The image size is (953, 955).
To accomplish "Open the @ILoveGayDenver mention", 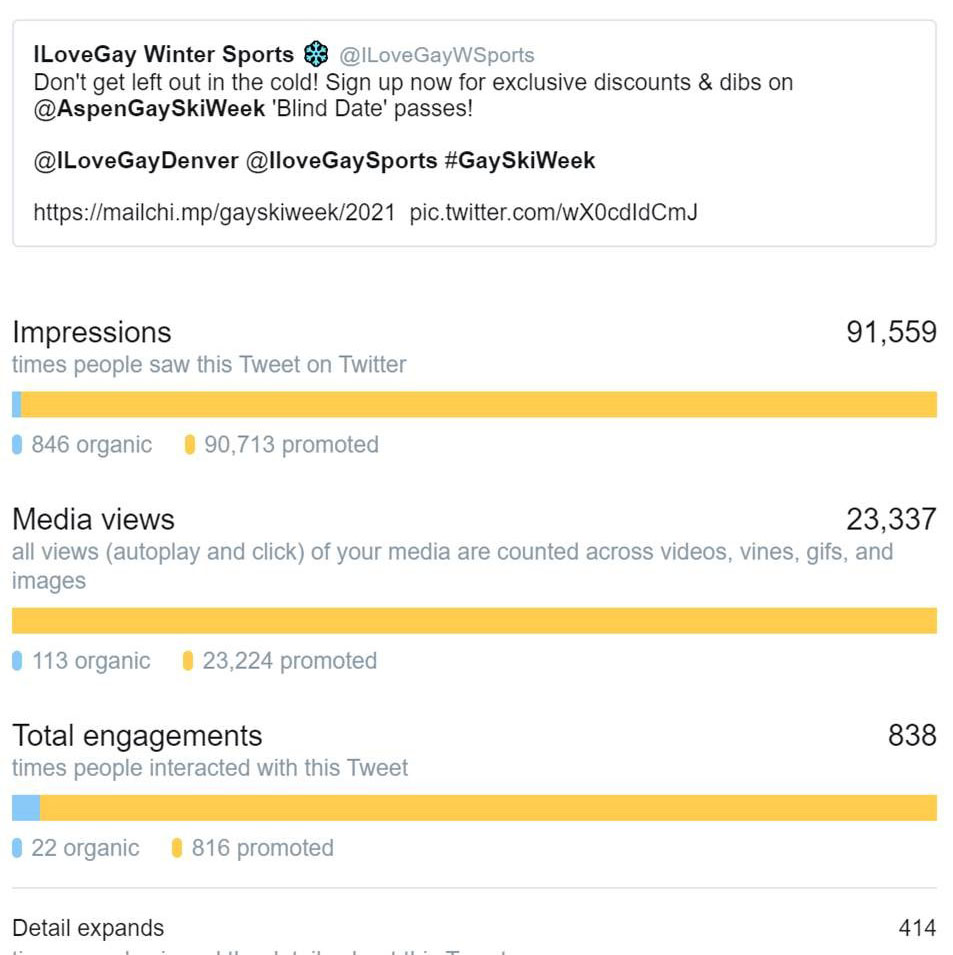I will (136, 161).
